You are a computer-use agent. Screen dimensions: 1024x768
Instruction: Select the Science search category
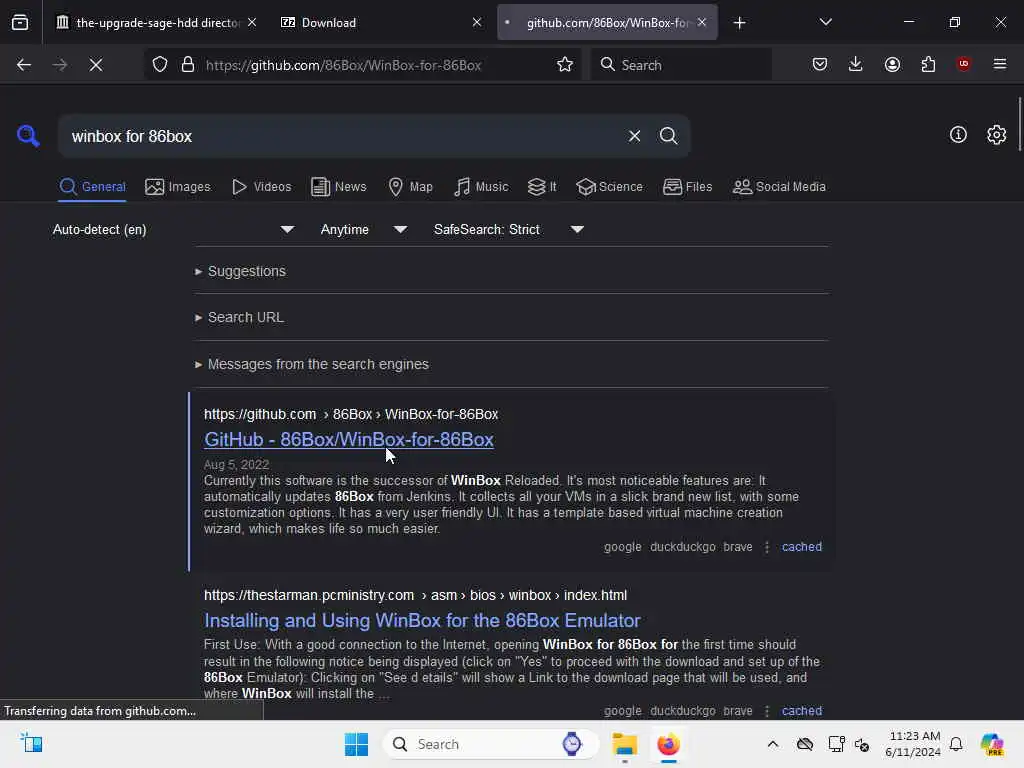pos(609,187)
